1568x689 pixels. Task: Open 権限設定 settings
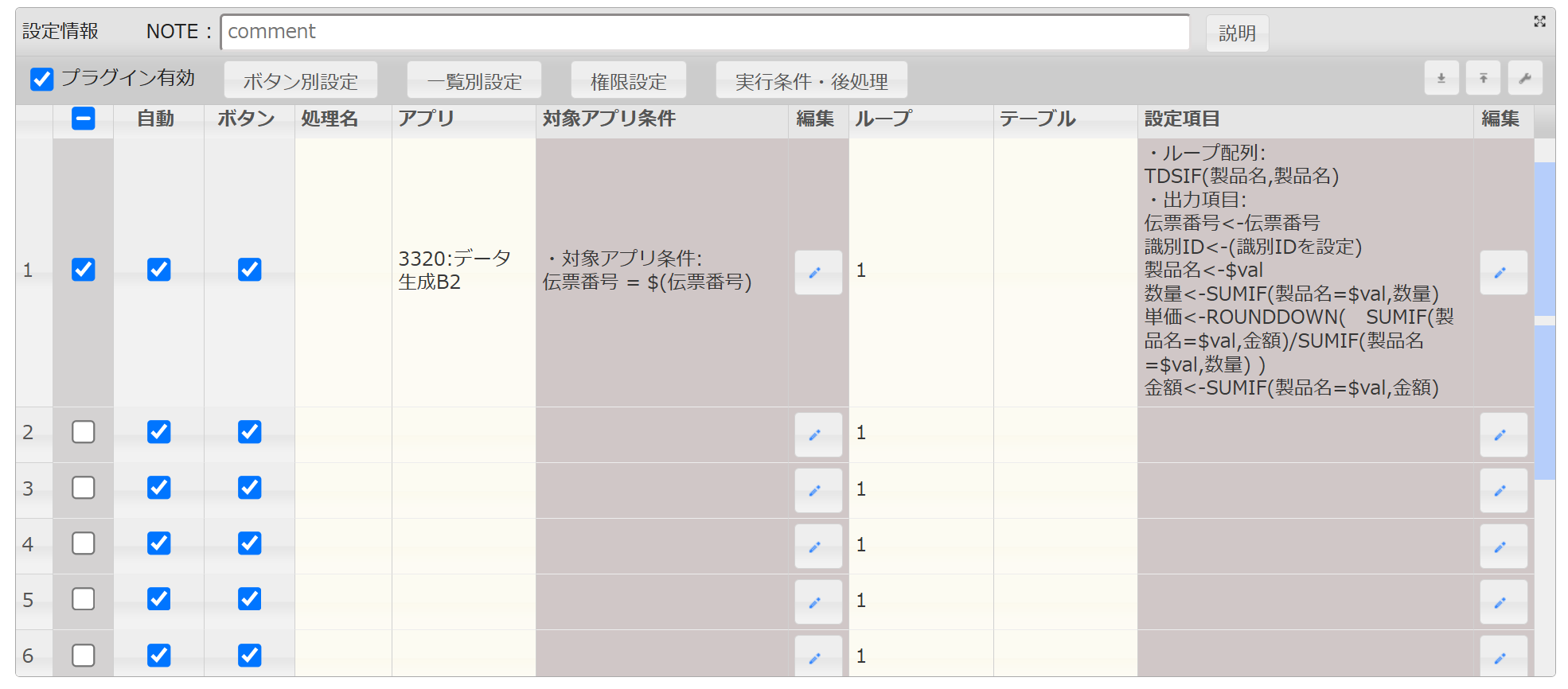coord(629,80)
